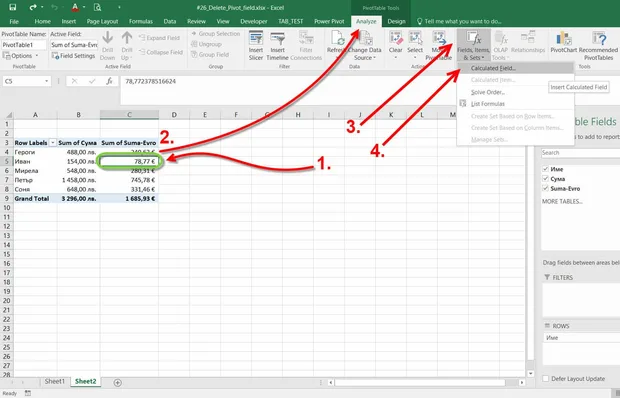This screenshot has height=398, width=620.
Task: Click the Insert Function fx icon
Action: 110,81
